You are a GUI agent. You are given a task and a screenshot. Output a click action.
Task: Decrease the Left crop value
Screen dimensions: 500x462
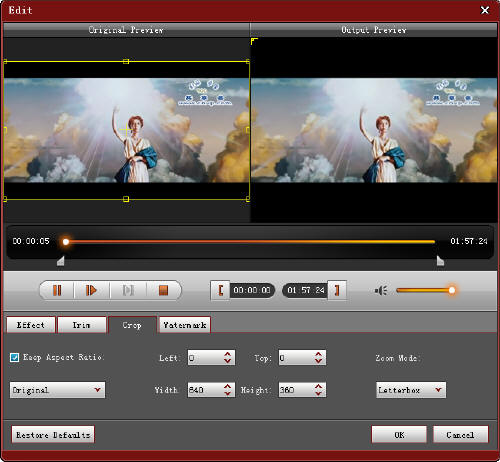point(228,361)
